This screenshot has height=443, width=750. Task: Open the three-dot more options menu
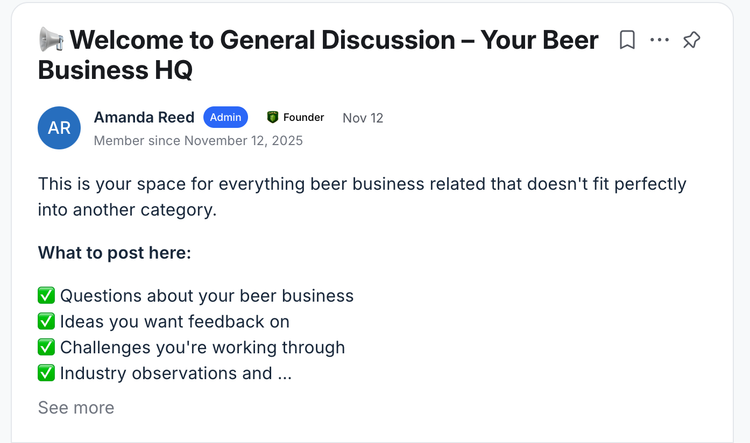point(659,40)
